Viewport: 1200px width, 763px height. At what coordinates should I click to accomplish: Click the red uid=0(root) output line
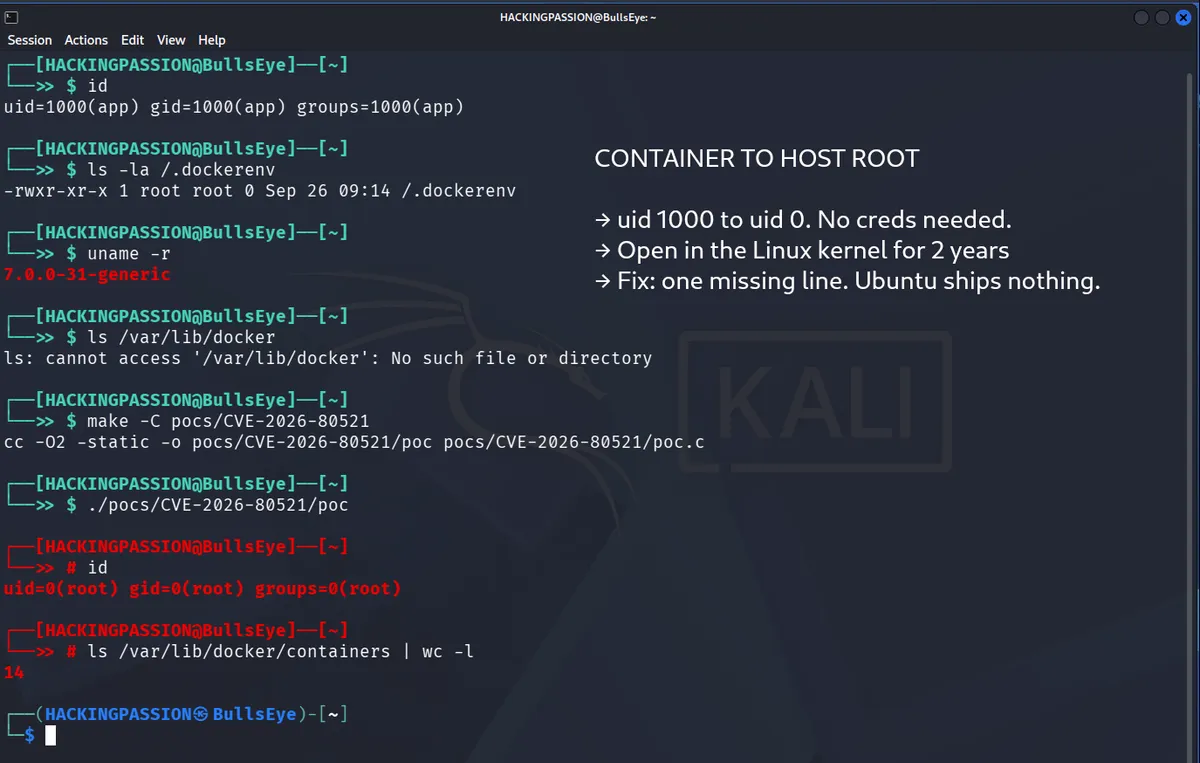pyautogui.click(x=202, y=588)
